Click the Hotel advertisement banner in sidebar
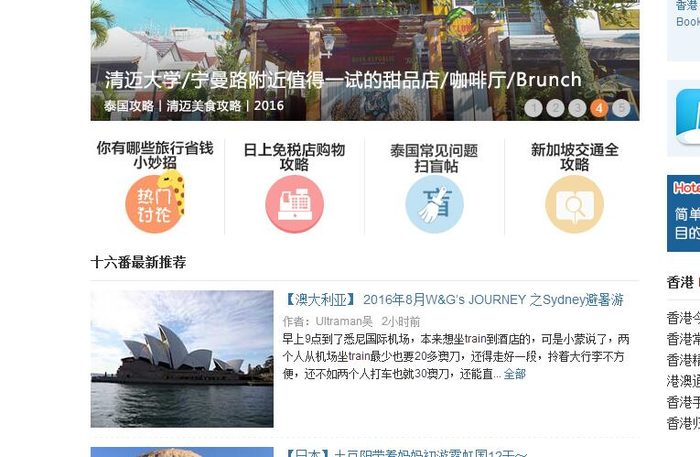This screenshot has width=700, height=457. pyautogui.click(x=683, y=213)
